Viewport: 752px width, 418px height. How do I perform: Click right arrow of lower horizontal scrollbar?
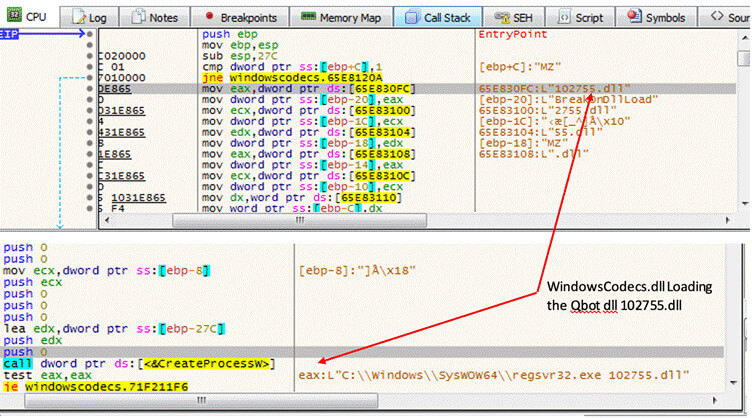(715, 400)
